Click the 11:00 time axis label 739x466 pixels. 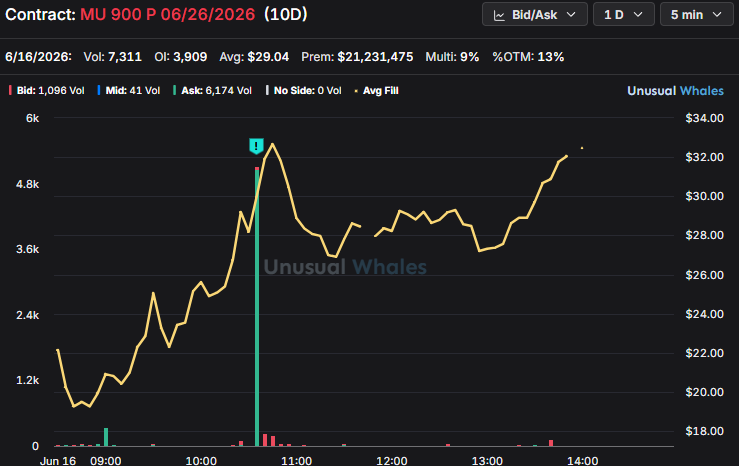coord(296,460)
